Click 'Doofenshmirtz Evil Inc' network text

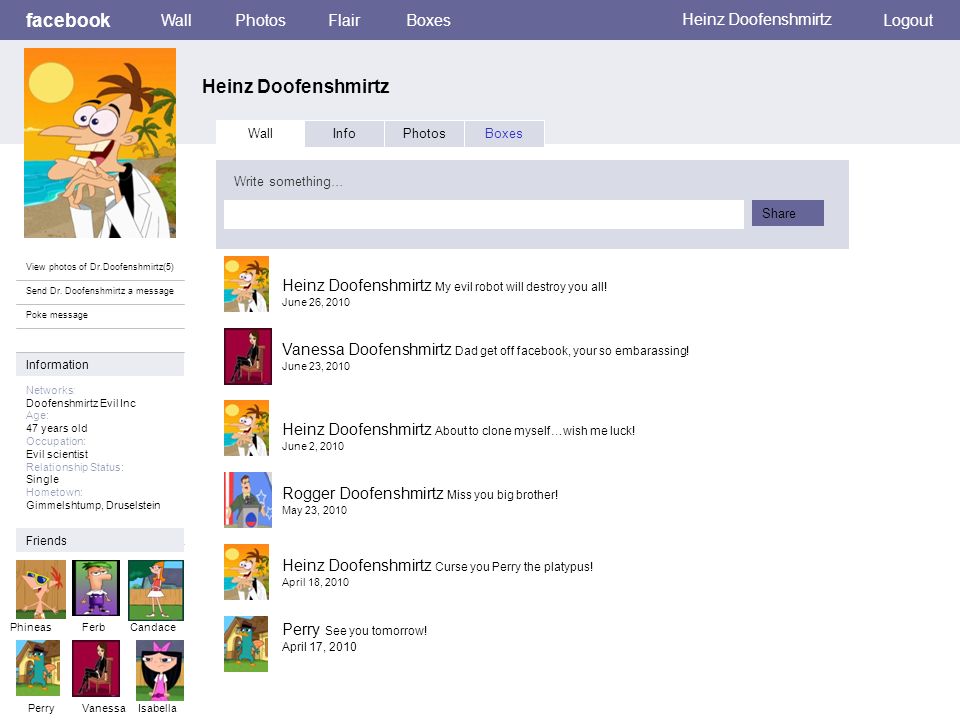[81, 403]
